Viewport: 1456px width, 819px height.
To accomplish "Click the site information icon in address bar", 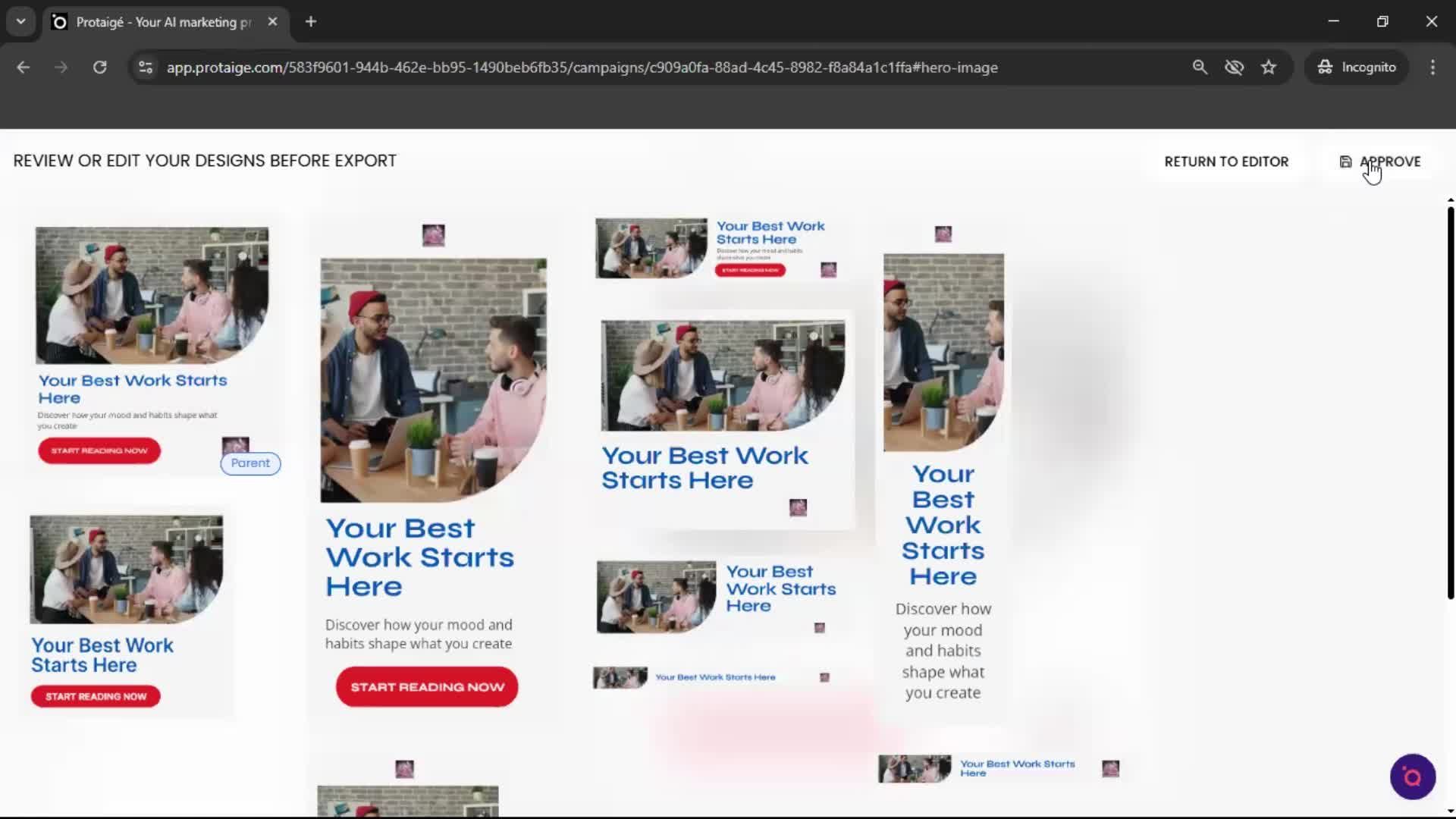I will pos(146,67).
